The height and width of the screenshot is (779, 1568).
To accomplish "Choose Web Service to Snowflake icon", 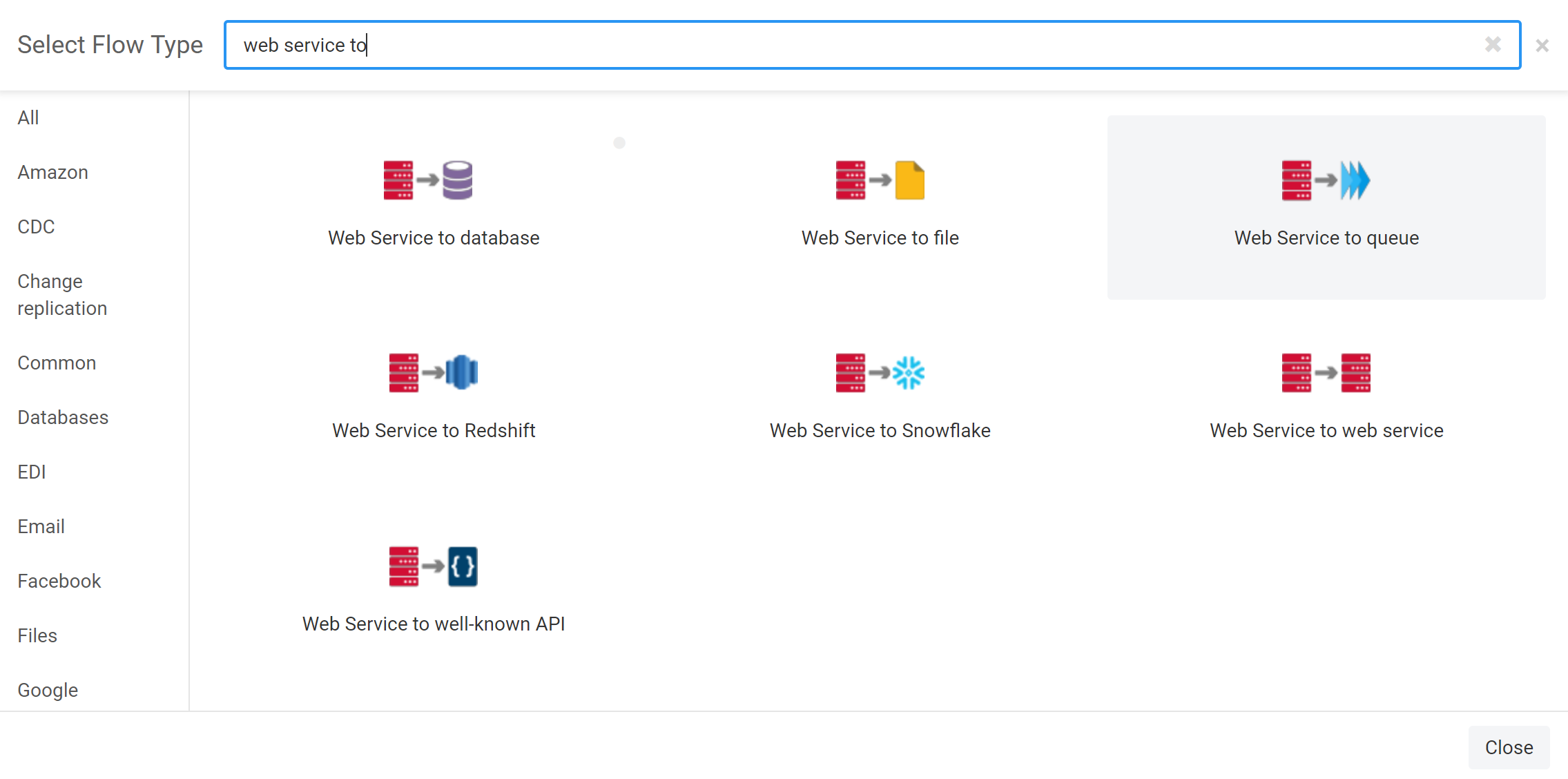I will 880,373.
